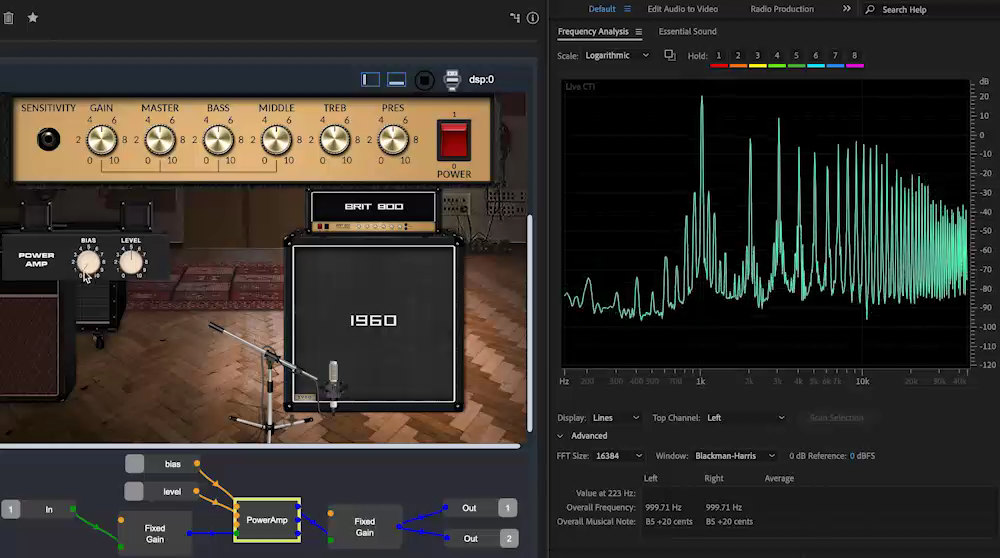The height and width of the screenshot is (558, 1000).
Task: Toggle Hold button 5
Action: (x=796, y=56)
